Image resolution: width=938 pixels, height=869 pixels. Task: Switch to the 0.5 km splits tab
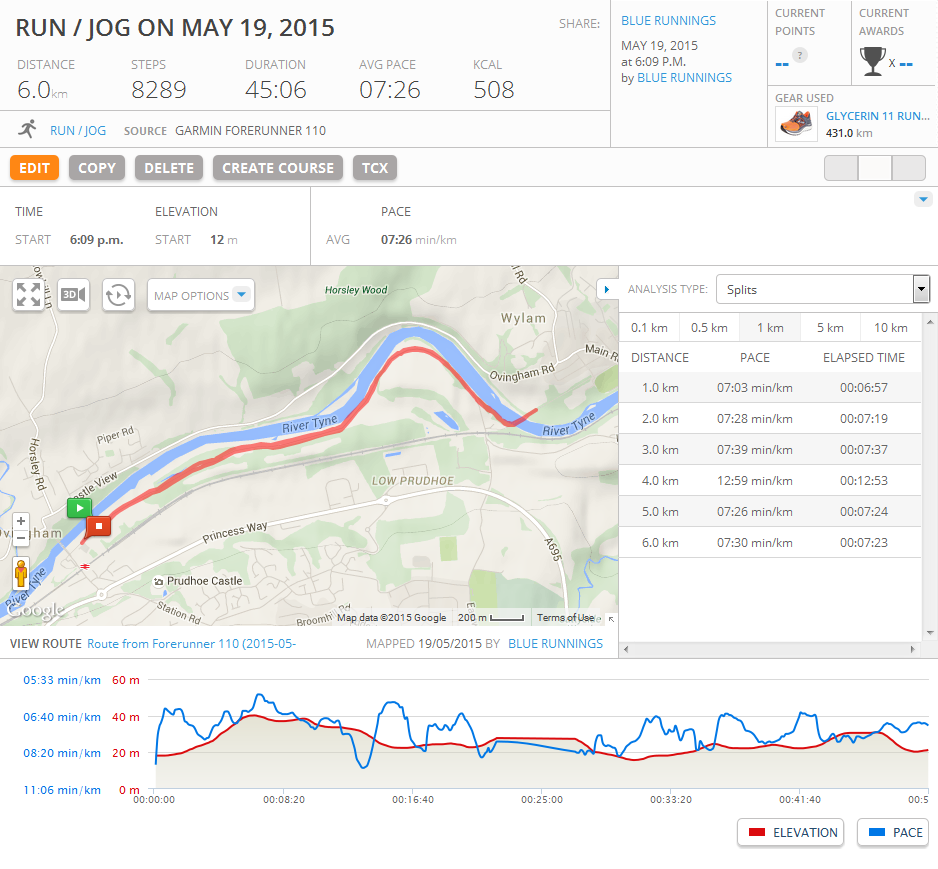(x=708, y=328)
